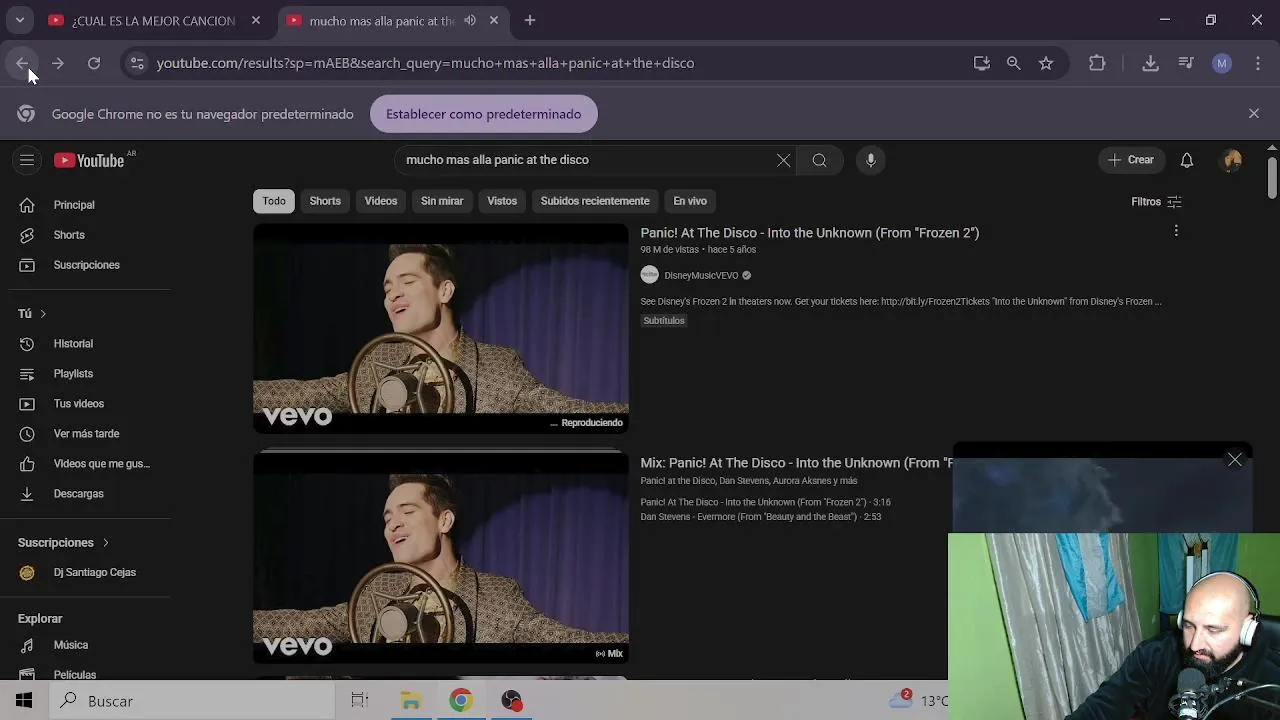Open Chrome downloads icon
Viewport: 1280px width, 720px height.
1151,63
